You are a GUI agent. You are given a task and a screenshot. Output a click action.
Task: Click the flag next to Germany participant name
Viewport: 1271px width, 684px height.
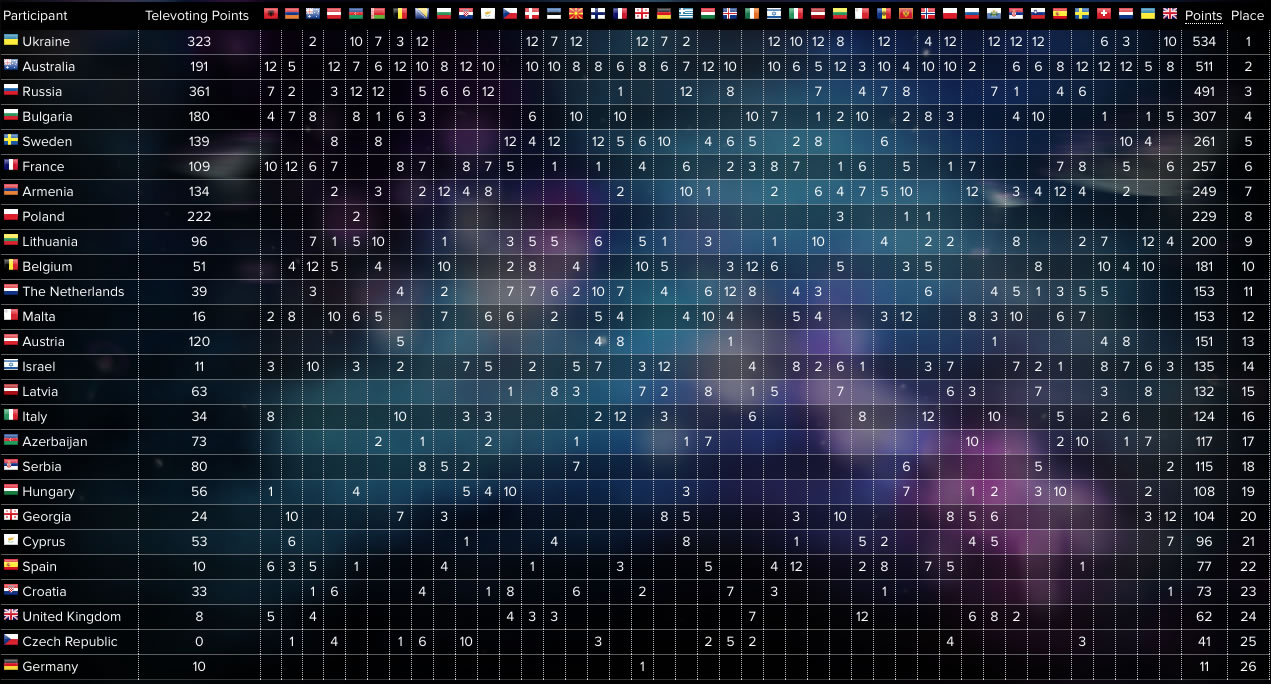[x=10, y=665]
